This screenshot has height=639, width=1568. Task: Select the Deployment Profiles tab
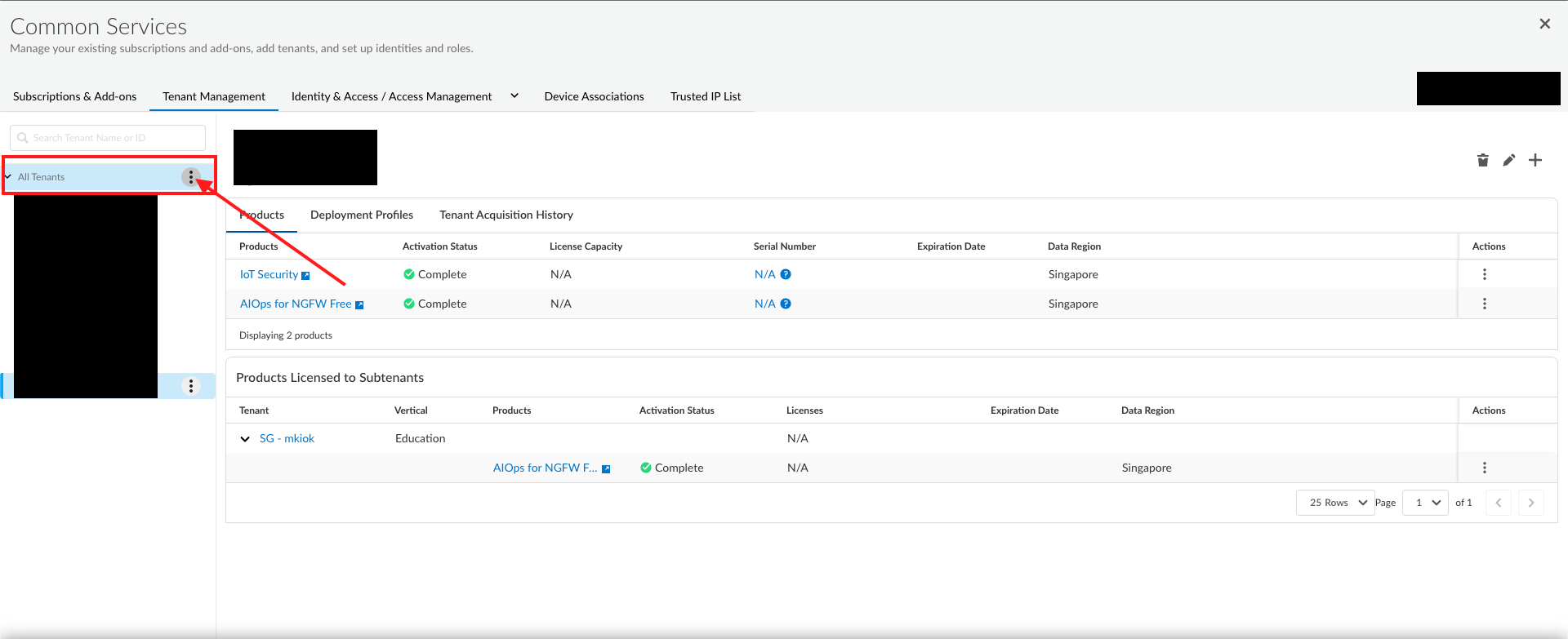tap(361, 215)
